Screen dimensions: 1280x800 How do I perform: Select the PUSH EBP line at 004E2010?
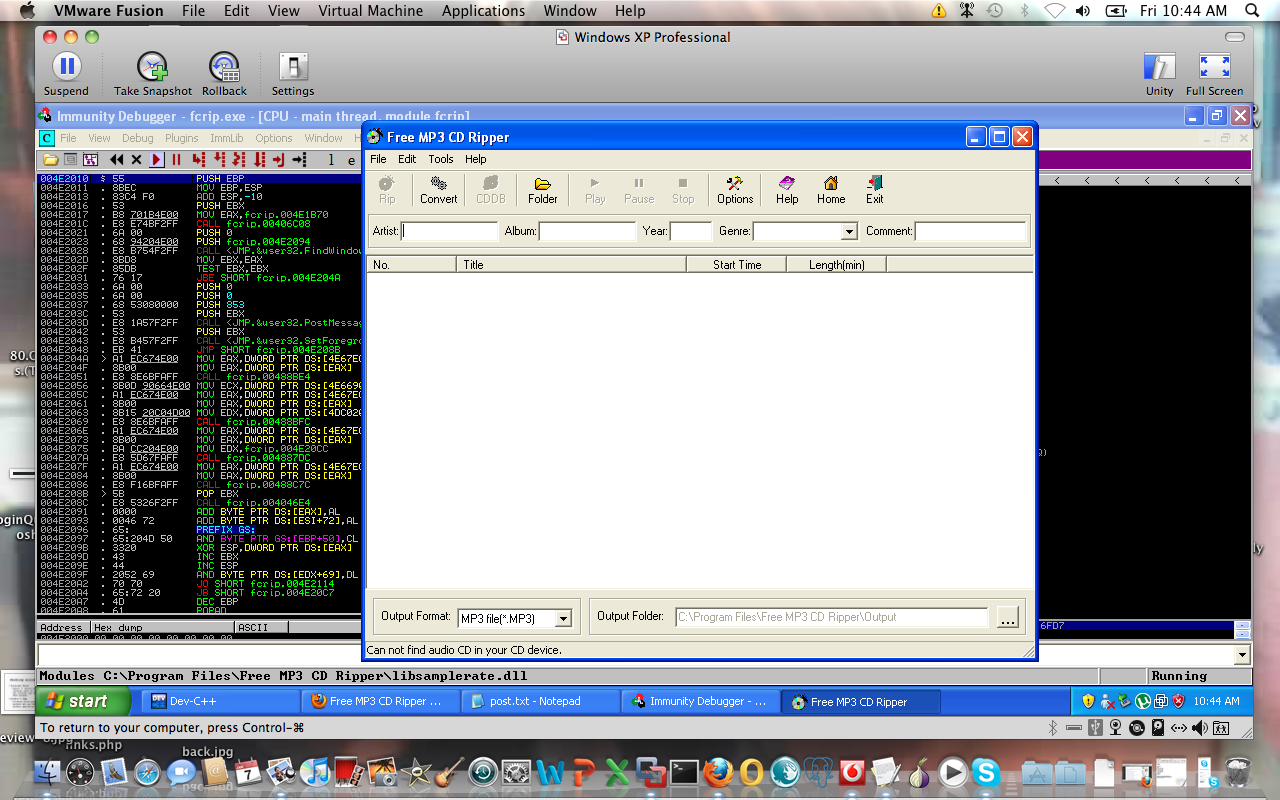point(198,178)
